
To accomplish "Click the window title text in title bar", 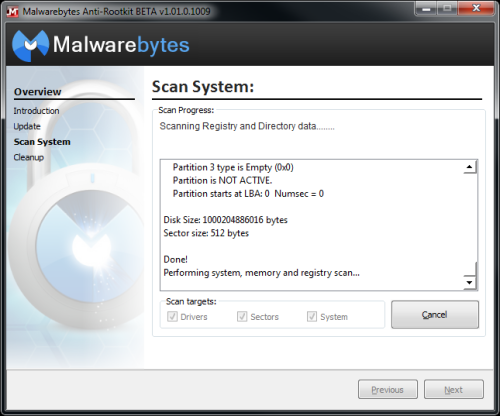I will (x=116, y=11).
